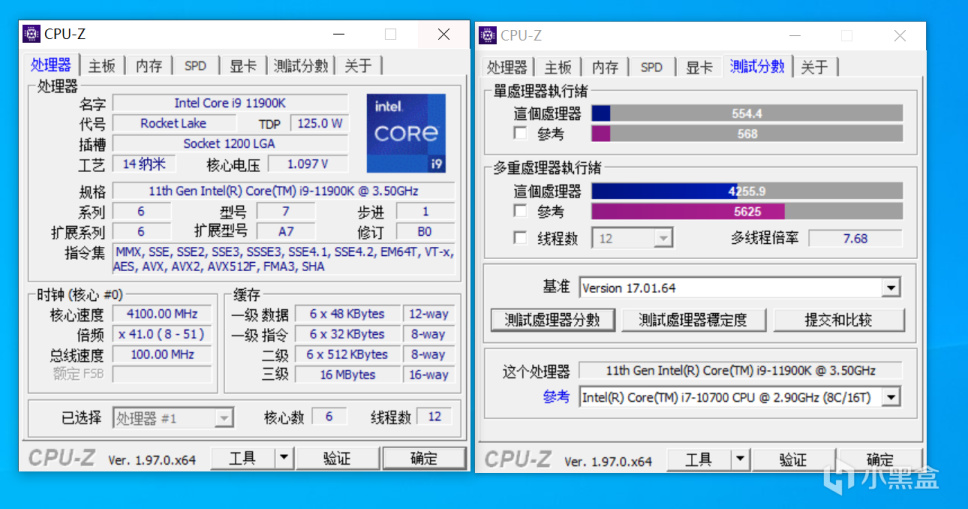This screenshot has height=509, width=968.
Task: Click the CPU-Z app icon in left window title bar
Action: 31,34
